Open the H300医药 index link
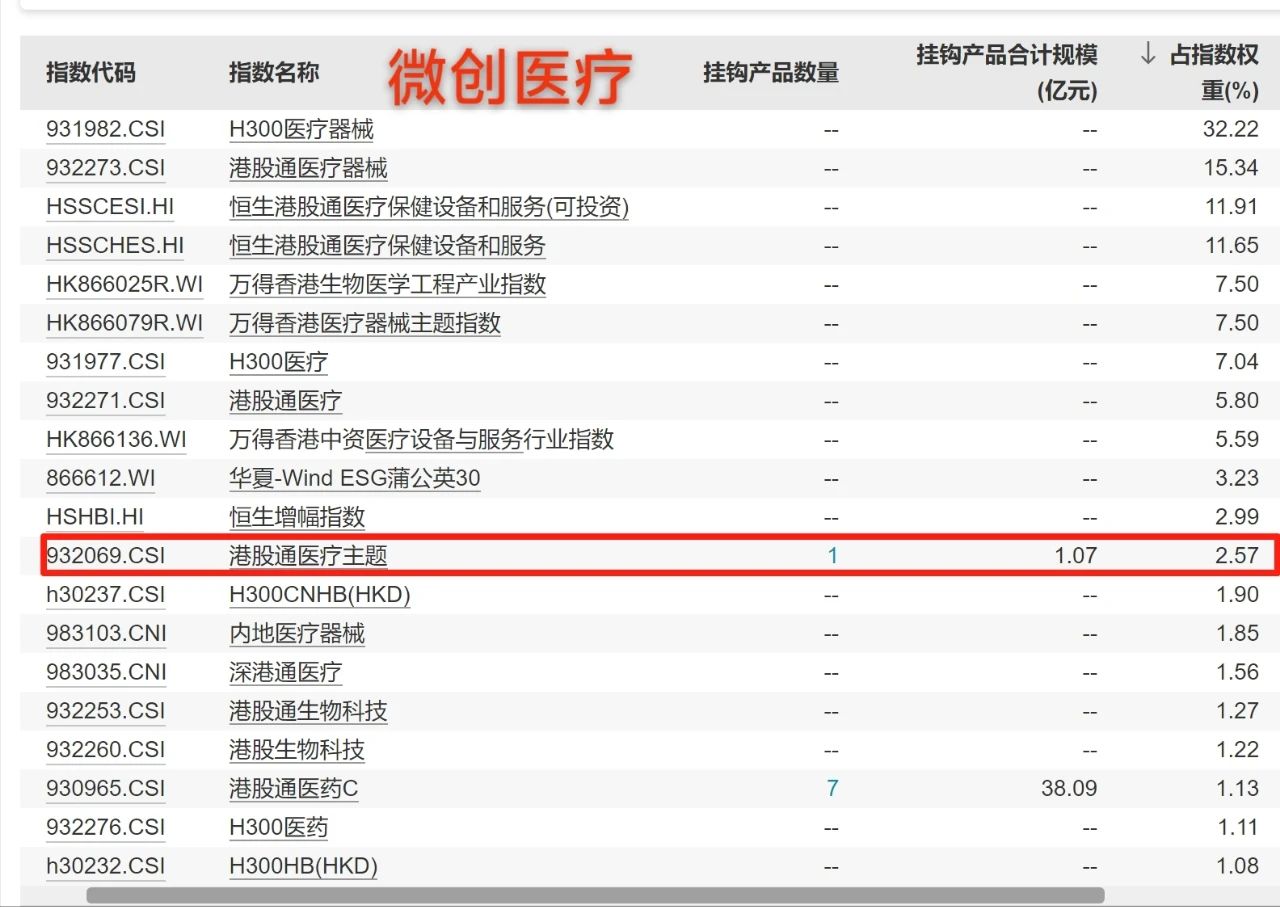1280x907 pixels. 278,827
